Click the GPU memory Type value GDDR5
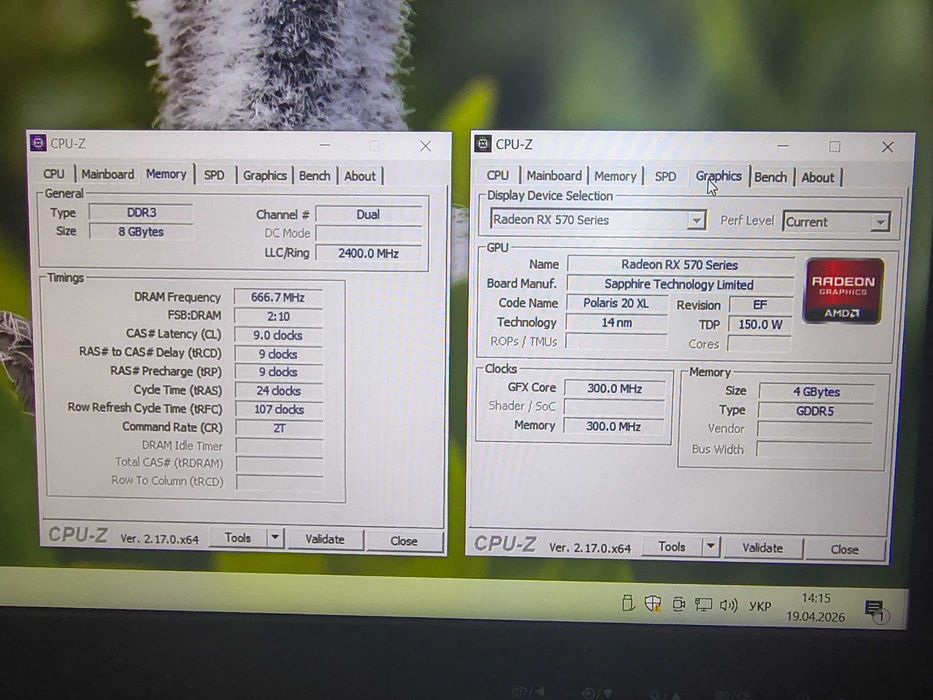The height and width of the screenshot is (700, 933). [816, 411]
